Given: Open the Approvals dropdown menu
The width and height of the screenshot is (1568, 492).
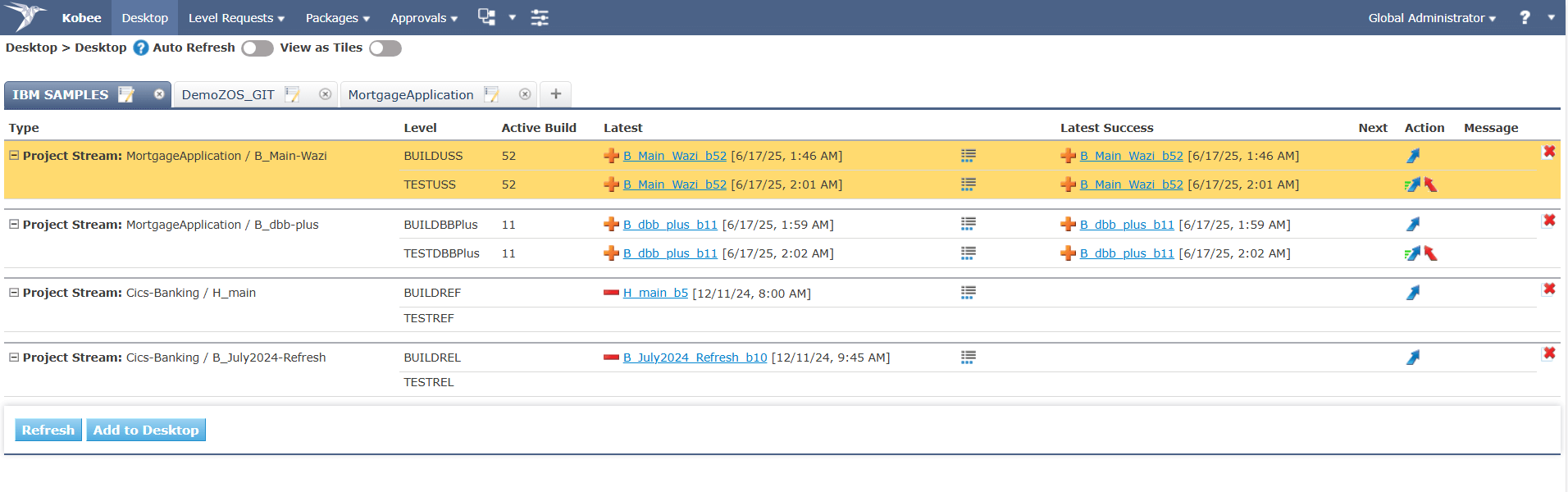Looking at the screenshot, I should click(423, 17).
